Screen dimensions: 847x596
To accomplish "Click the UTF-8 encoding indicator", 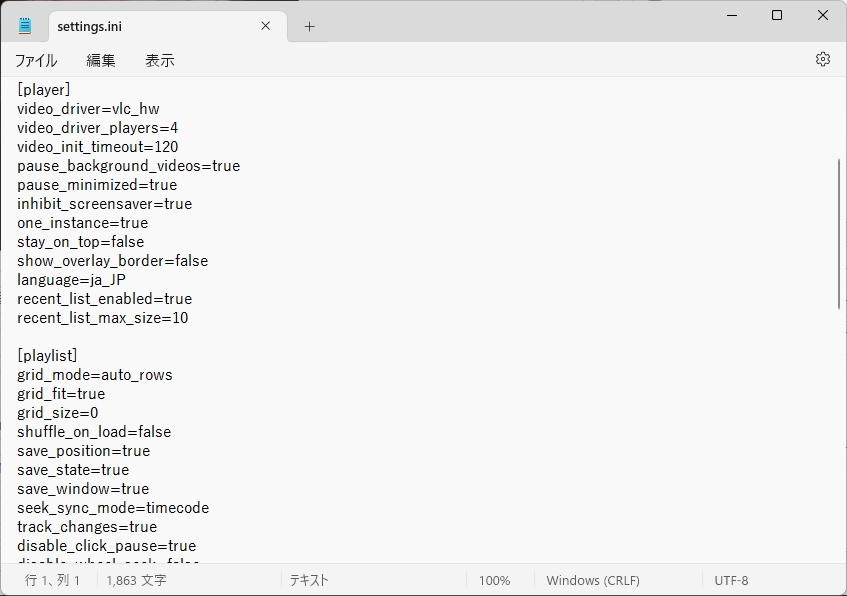I will pos(731,580).
